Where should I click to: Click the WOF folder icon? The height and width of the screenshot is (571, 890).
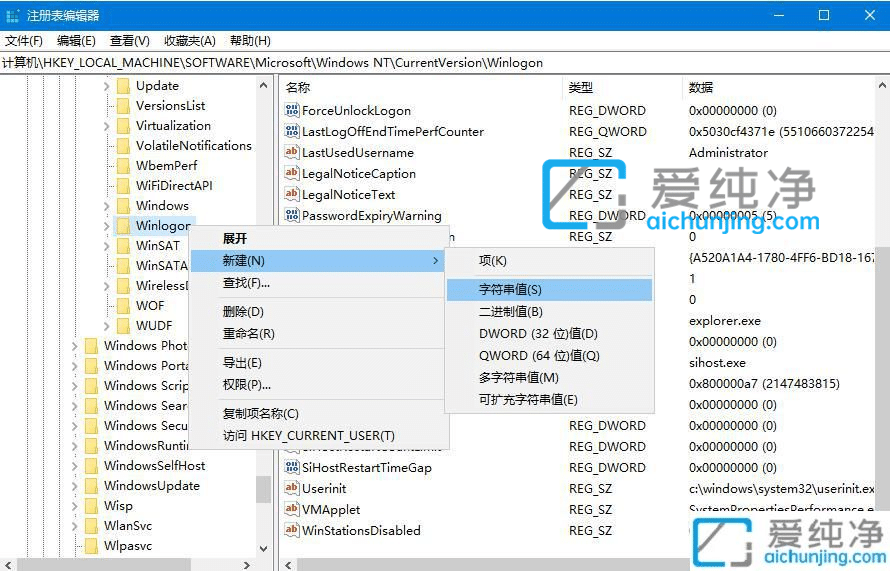(x=123, y=305)
